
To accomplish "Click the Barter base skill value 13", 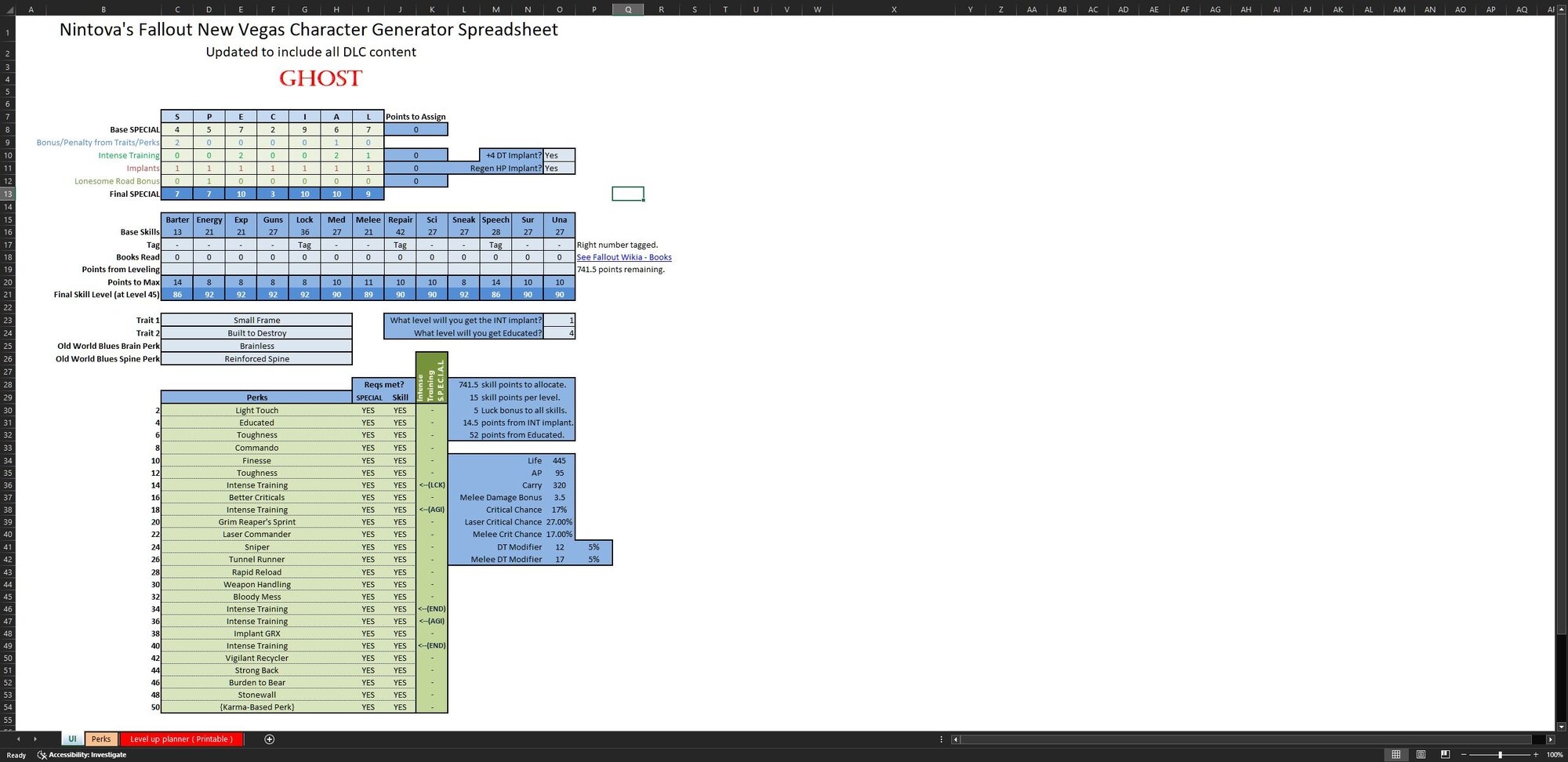I will click(177, 232).
